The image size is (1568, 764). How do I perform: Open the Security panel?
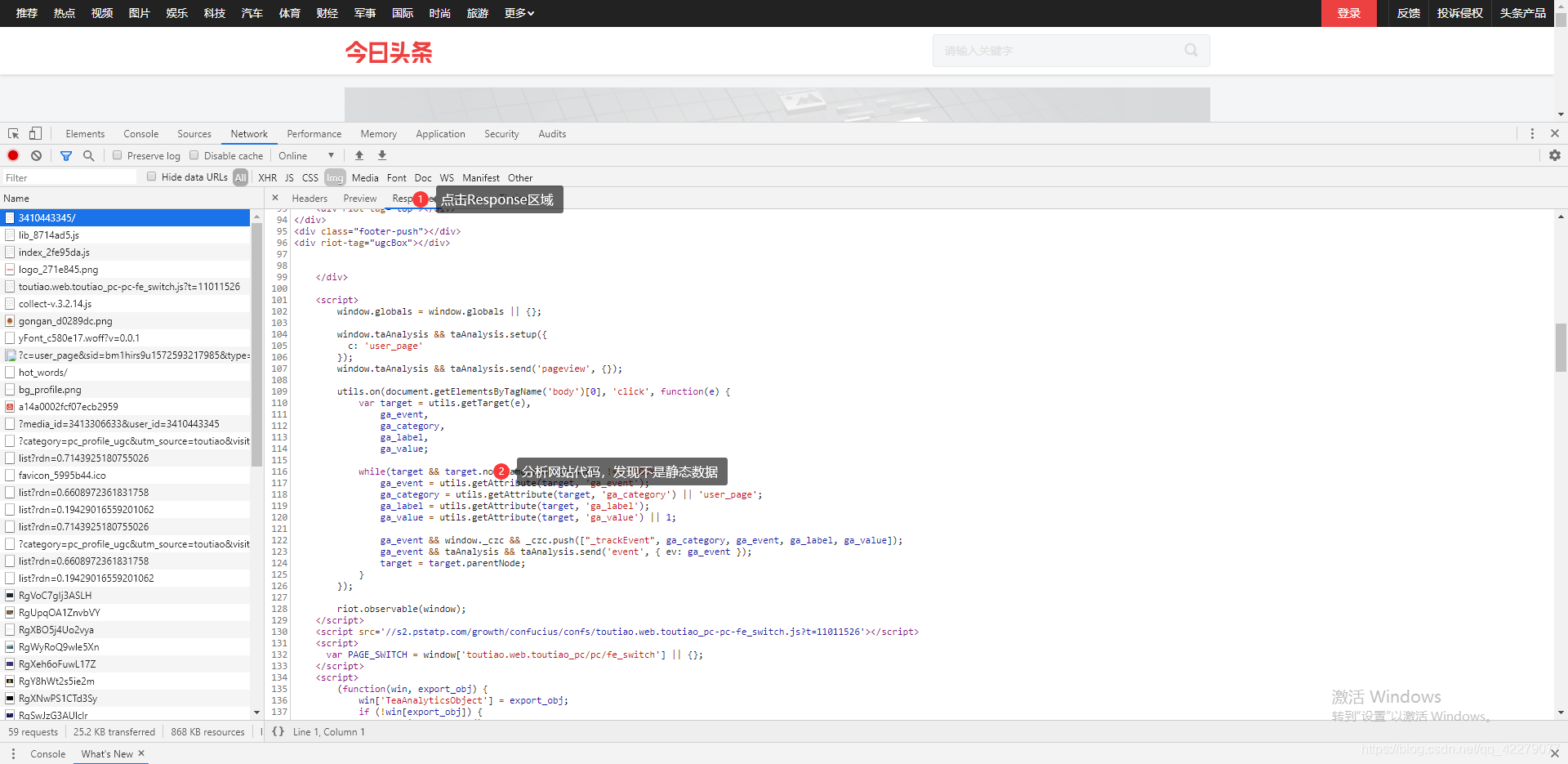(x=501, y=133)
